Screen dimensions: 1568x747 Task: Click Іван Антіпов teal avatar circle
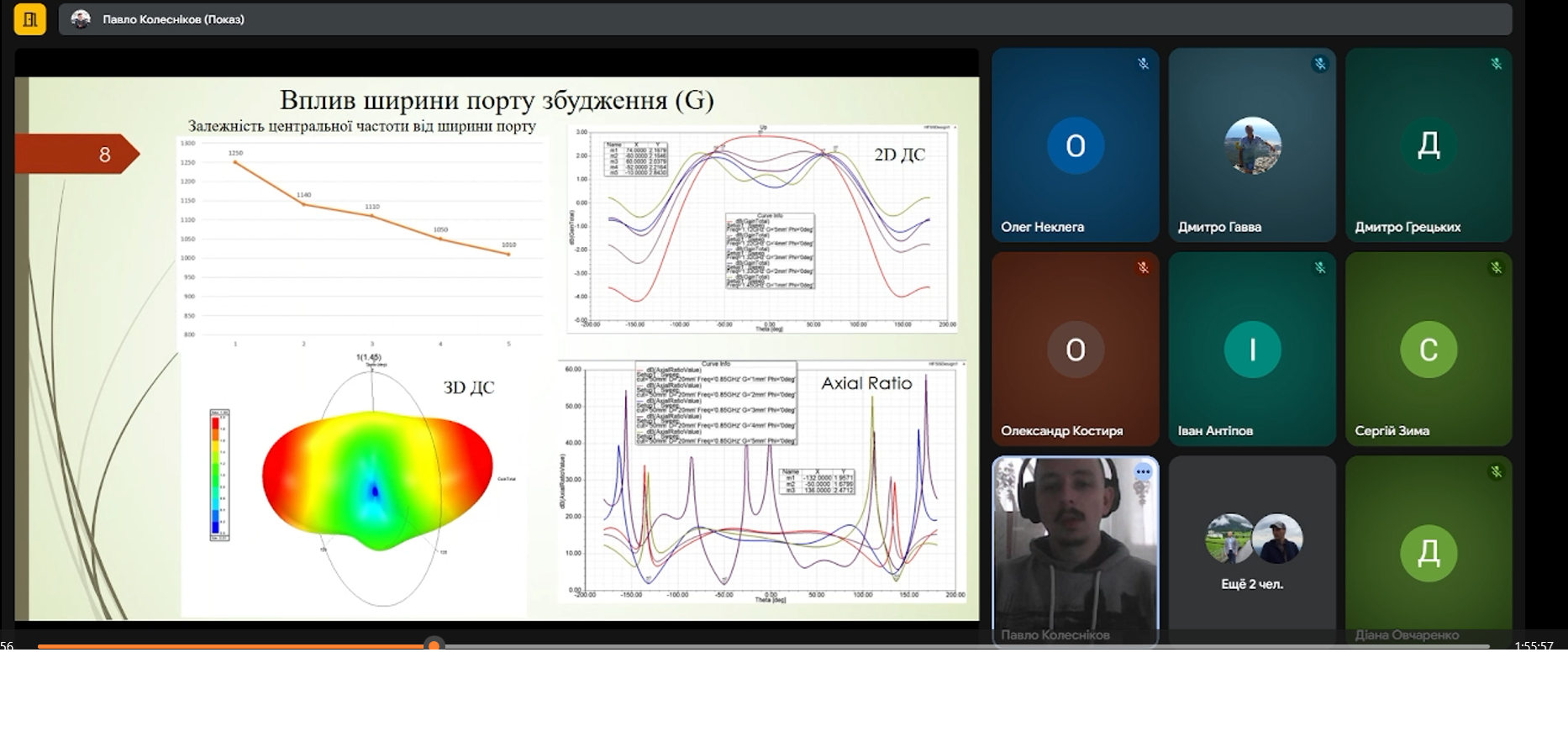[1252, 350]
